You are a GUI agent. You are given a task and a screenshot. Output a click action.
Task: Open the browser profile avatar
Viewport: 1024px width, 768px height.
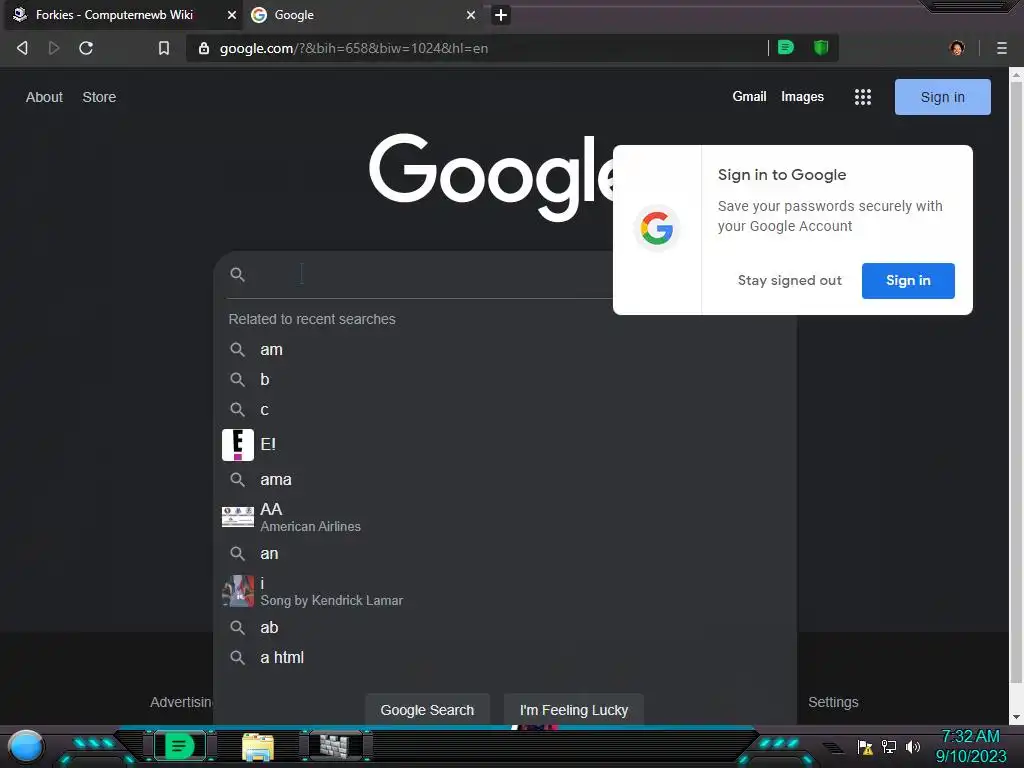tap(957, 48)
